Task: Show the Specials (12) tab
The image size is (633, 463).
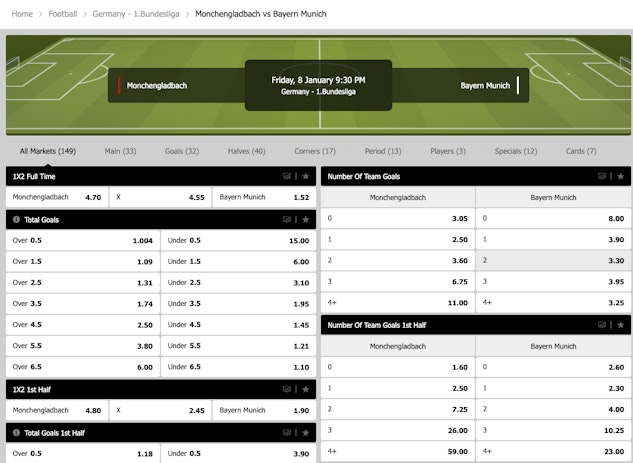Action: (x=516, y=151)
